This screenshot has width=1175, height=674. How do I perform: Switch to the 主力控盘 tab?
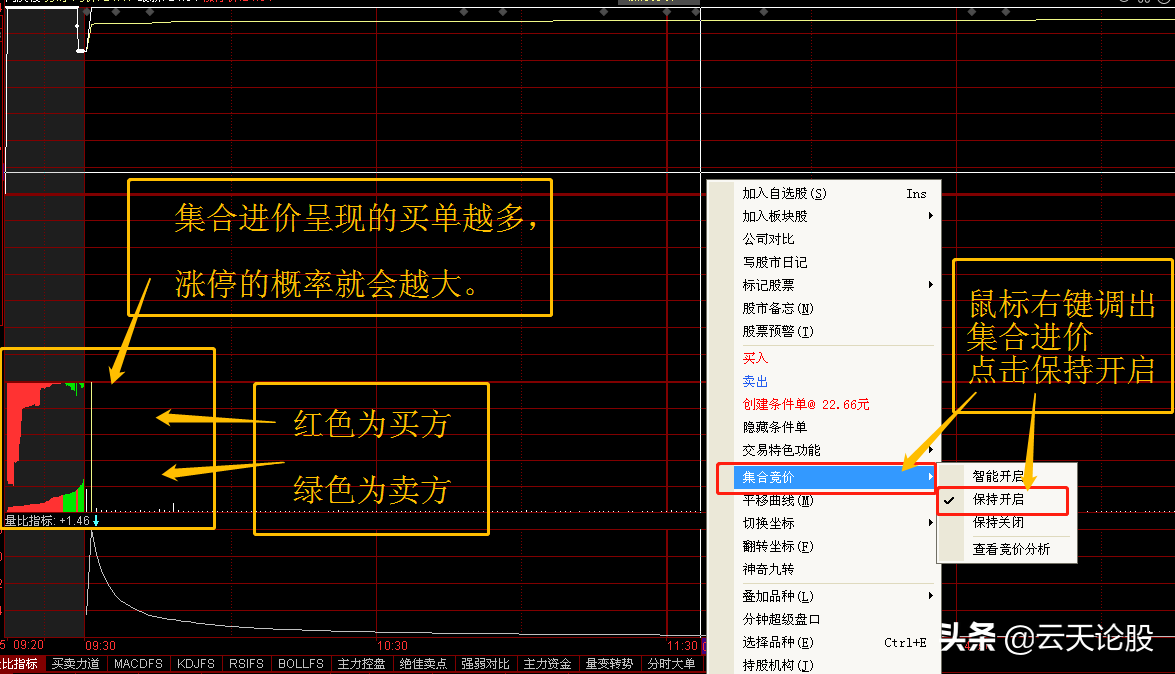coord(362,664)
